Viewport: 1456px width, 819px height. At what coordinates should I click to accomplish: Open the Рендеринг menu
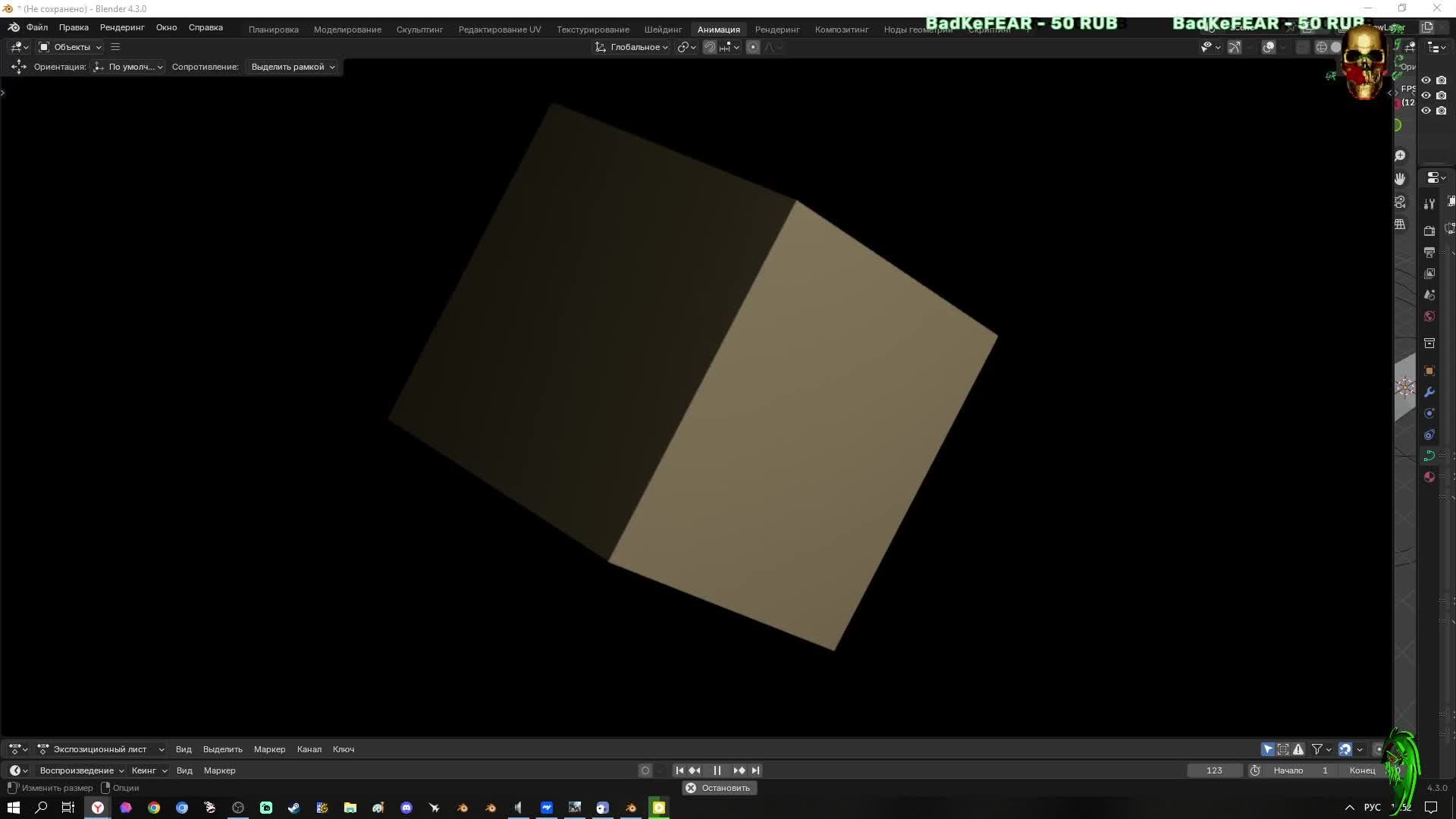point(122,27)
